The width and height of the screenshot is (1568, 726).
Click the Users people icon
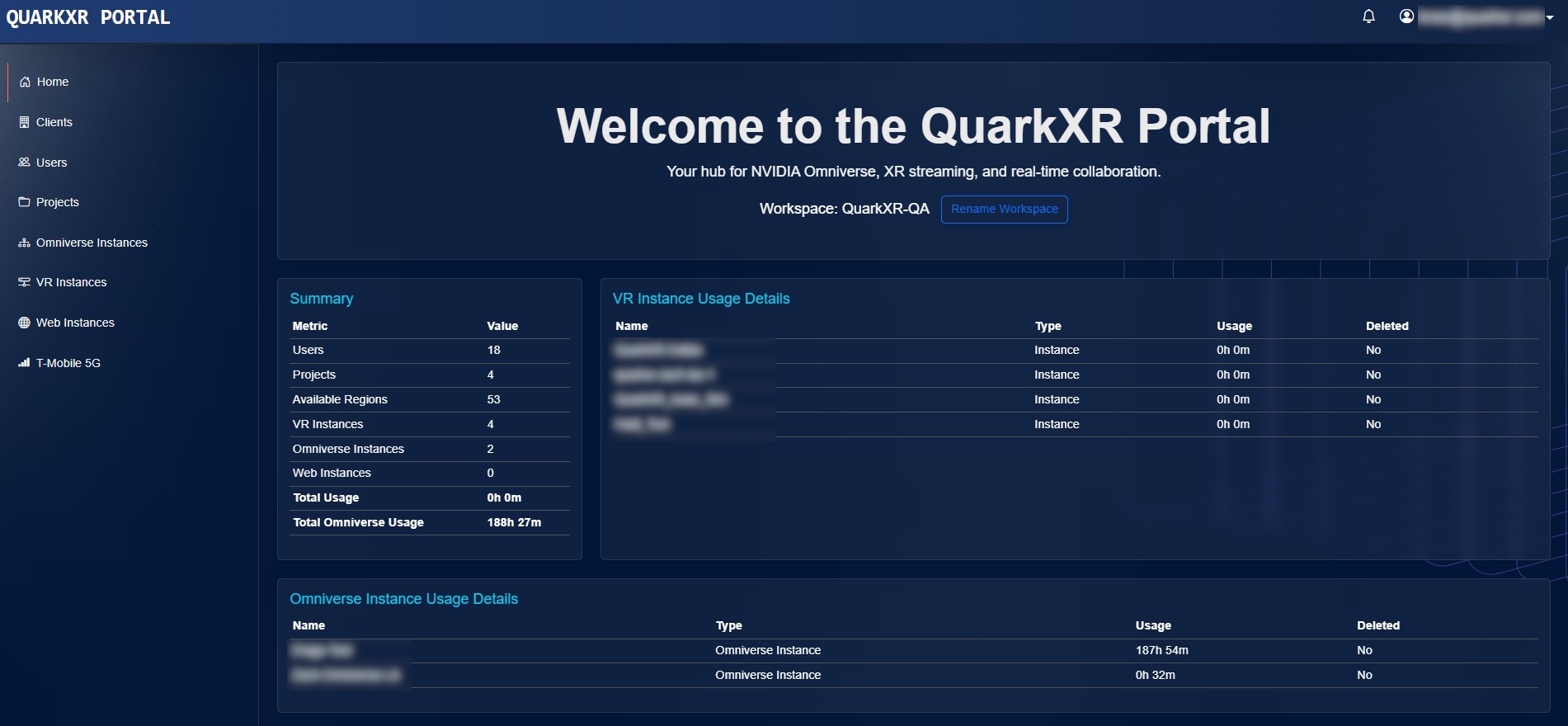[x=24, y=163]
